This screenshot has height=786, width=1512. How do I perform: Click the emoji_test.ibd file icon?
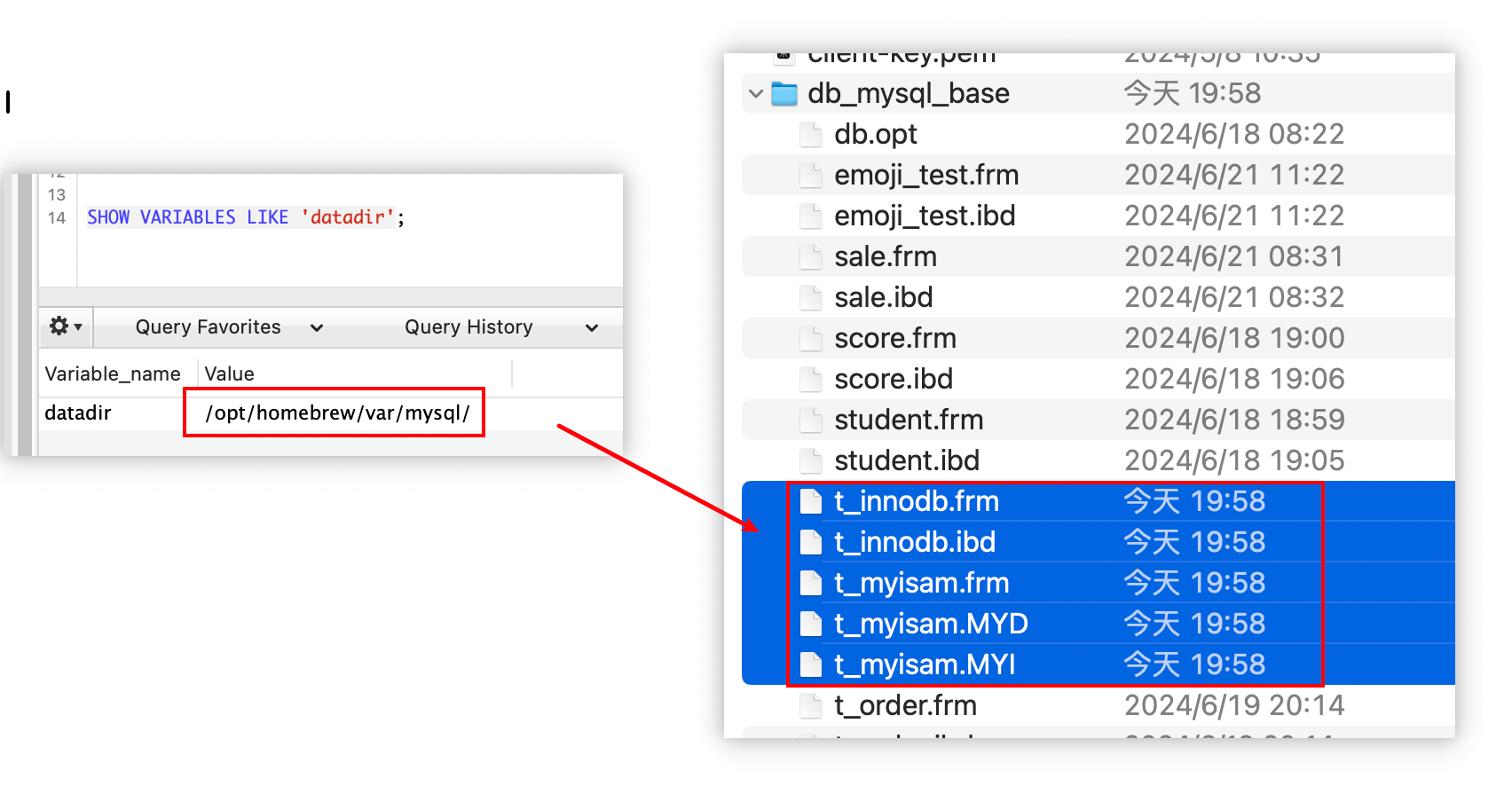point(810,216)
